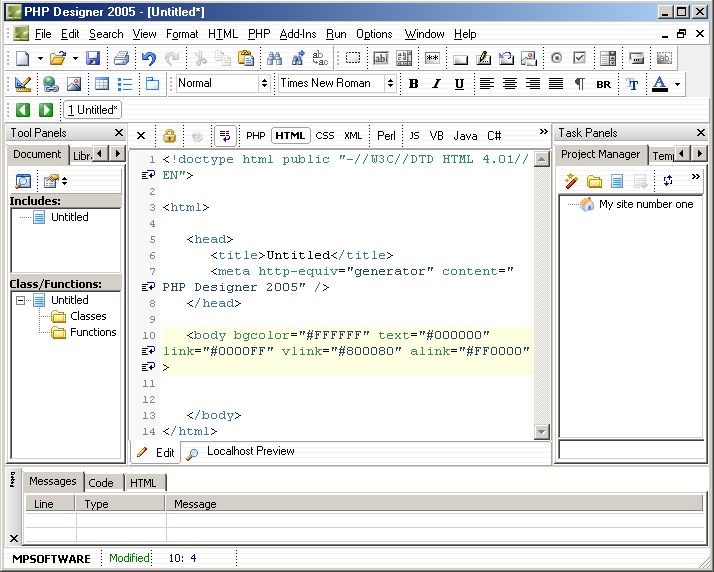The image size is (714, 572).
Task: Switch syntax highlighting to C#
Action: pos(494,136)
